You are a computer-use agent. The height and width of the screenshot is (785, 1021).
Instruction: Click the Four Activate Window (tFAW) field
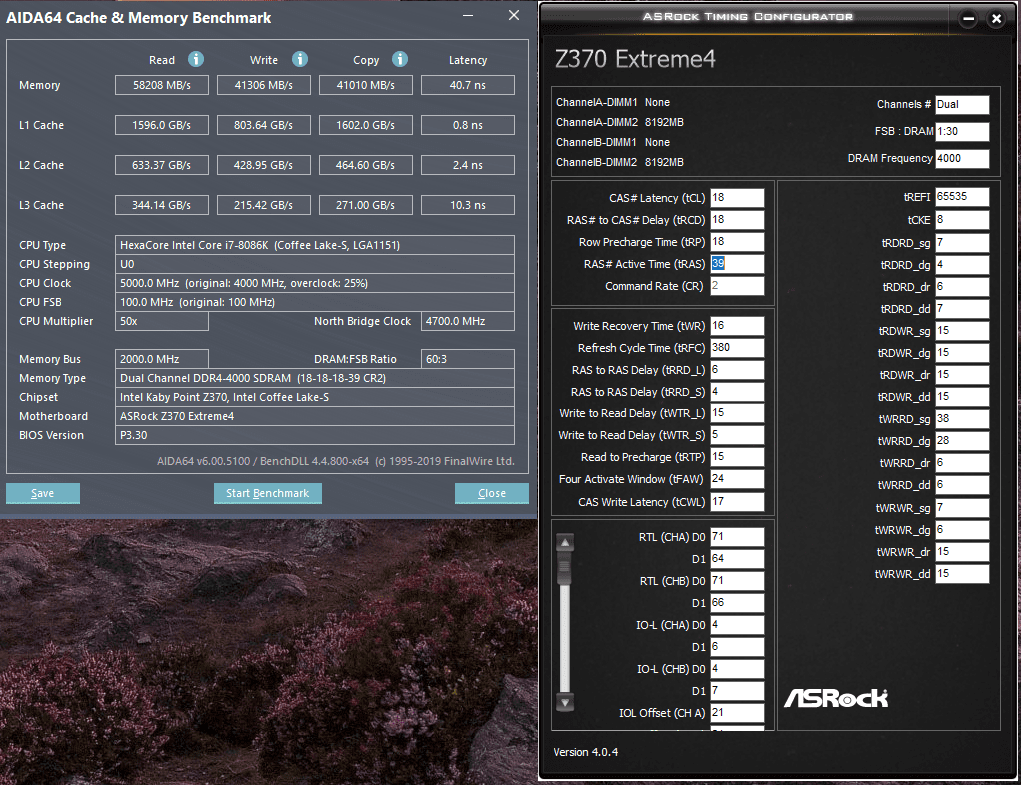point(737,479)
